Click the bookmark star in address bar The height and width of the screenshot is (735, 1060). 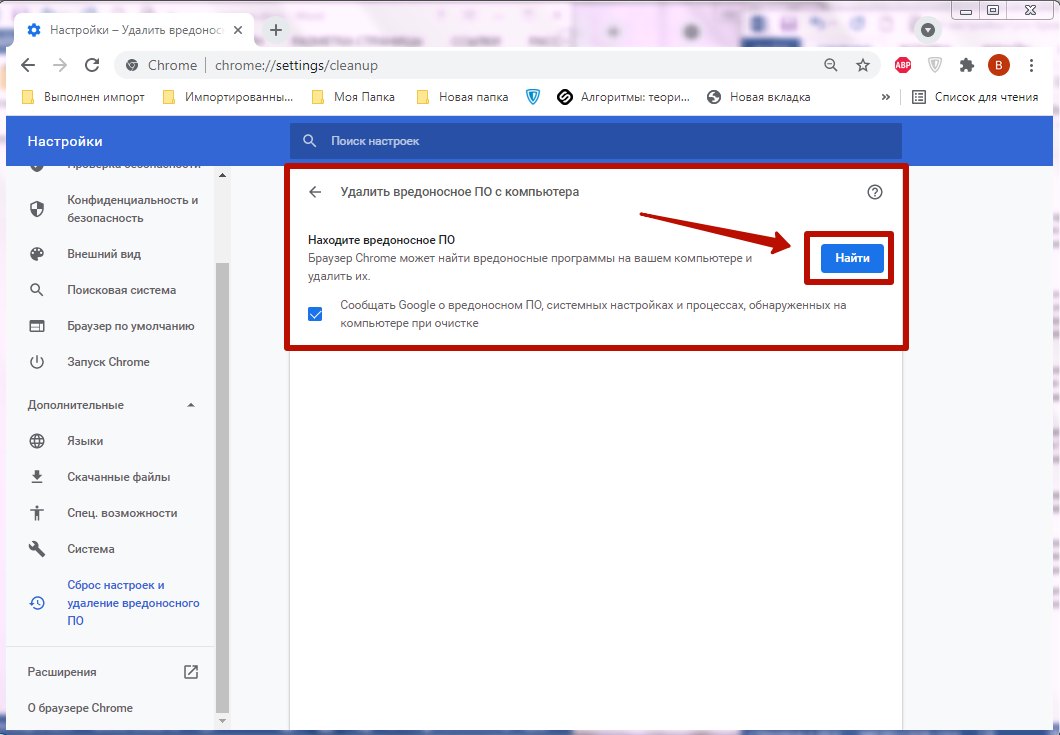(x=863, y=65)
